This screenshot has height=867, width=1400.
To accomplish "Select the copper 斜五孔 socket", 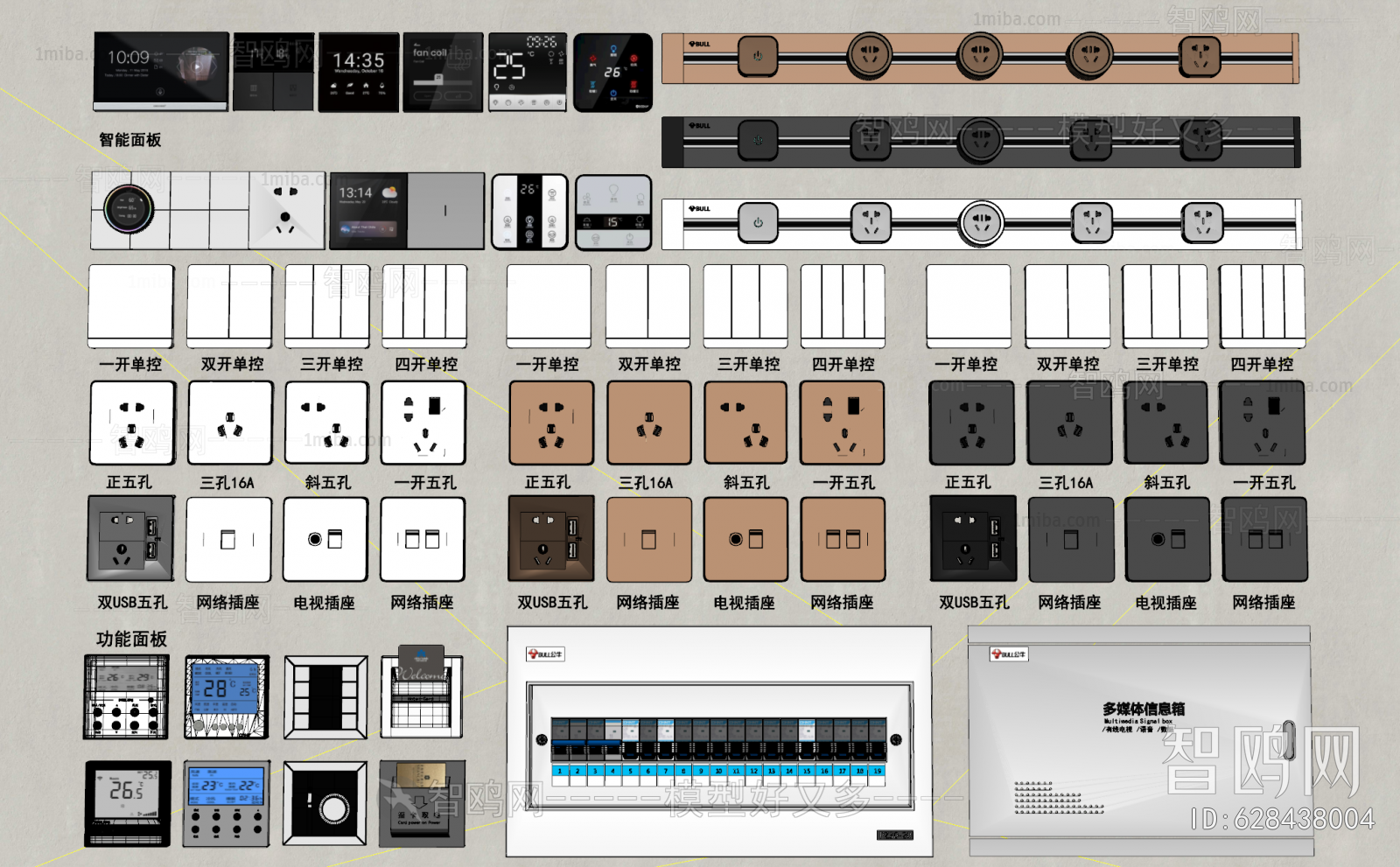I will [746, 423].
